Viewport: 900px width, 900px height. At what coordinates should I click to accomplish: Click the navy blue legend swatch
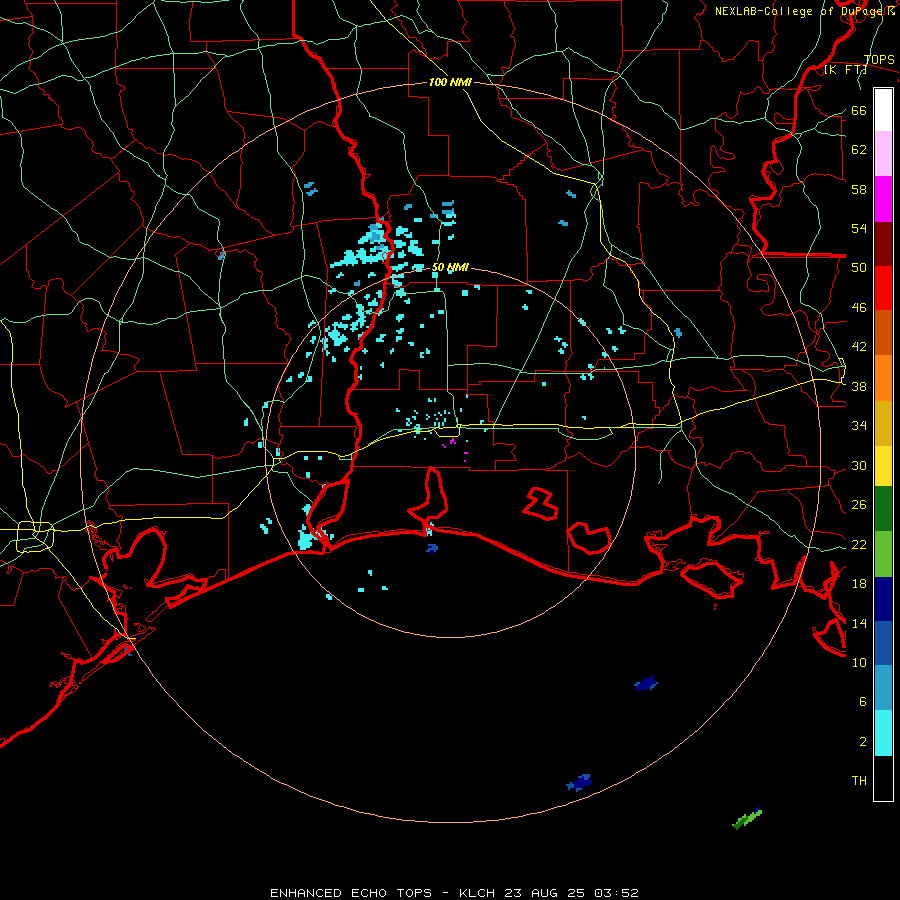click(x=883, y=599)
